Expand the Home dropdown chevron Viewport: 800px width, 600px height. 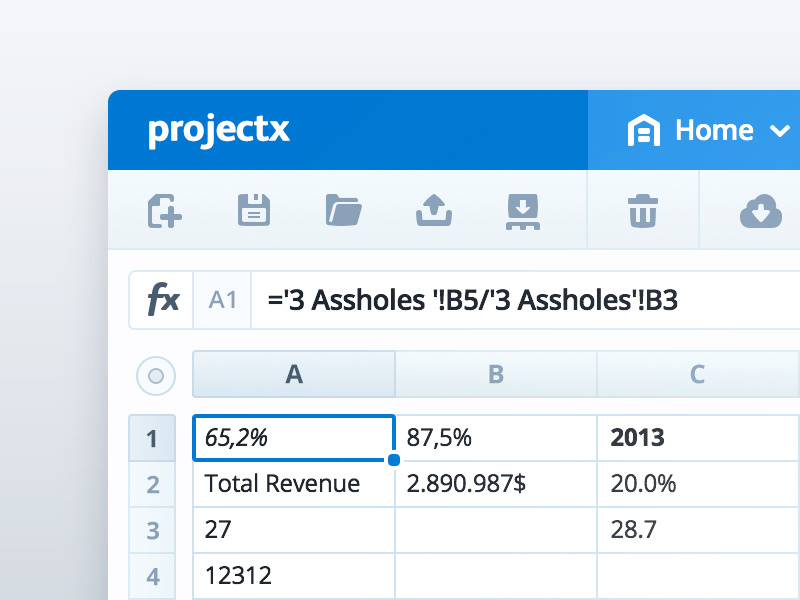pos(779,131)
